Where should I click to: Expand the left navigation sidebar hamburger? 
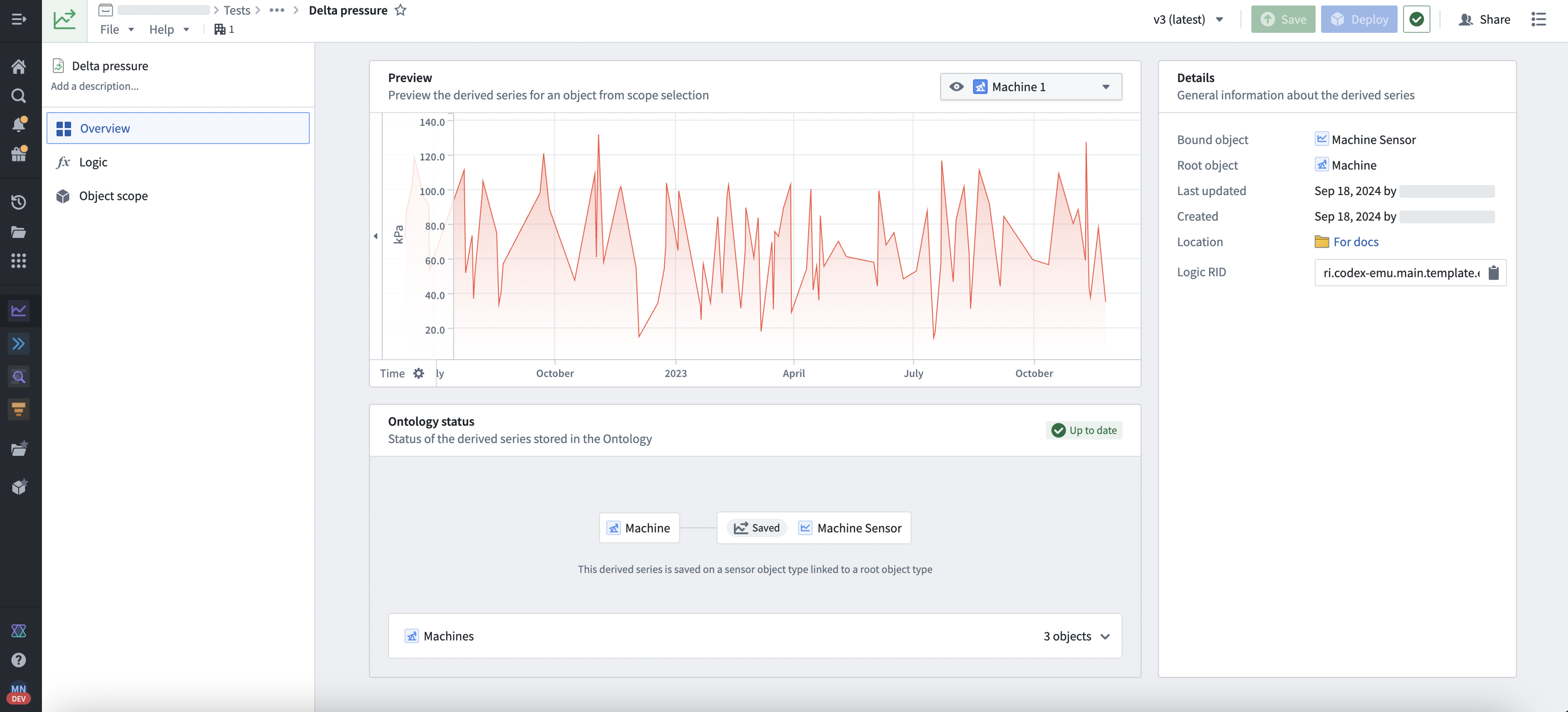19,20
